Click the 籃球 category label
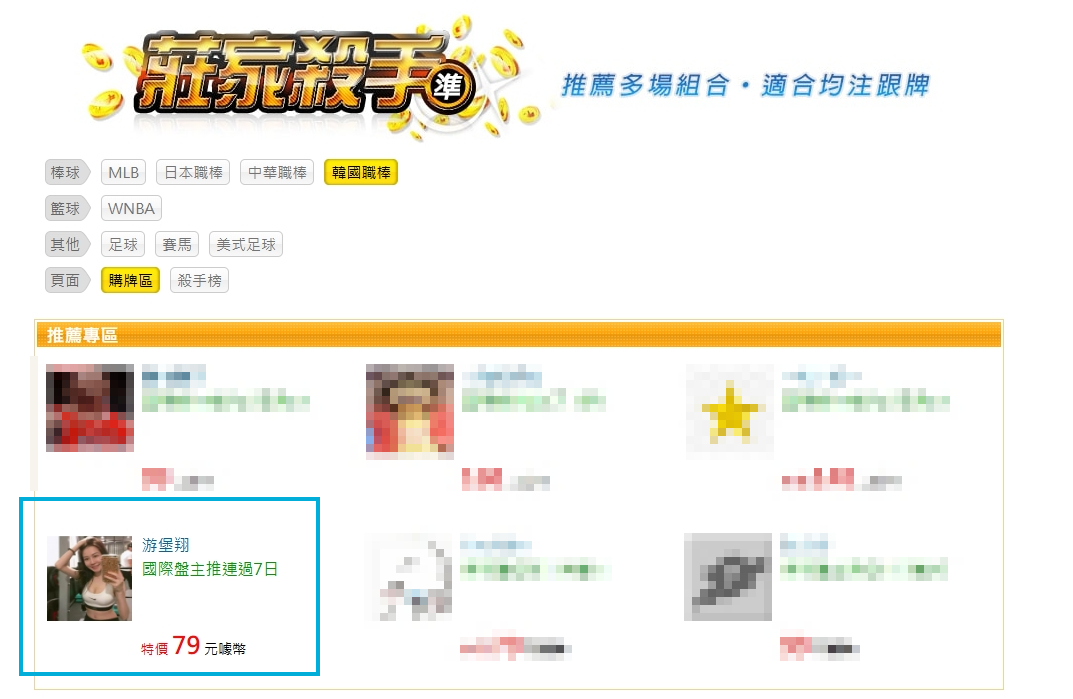This screenshot has width=1073, height=699. [66, 208]
